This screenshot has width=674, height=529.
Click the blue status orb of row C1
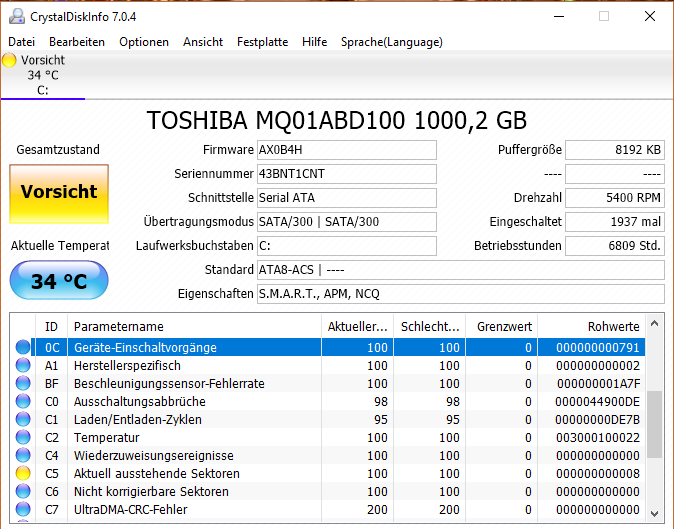(x=23, y=419)
